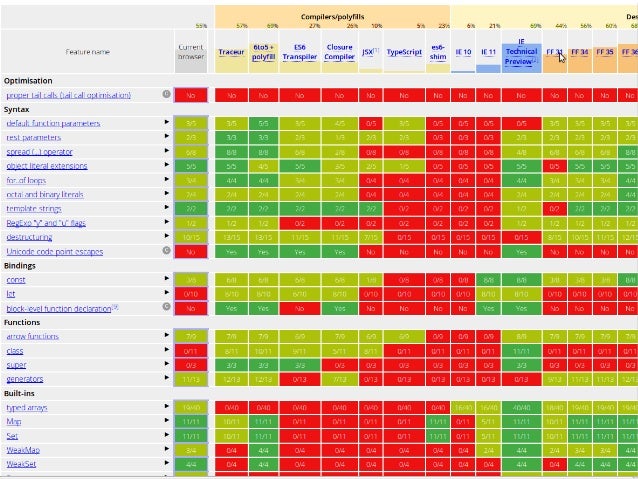Expand the super row arrow
This screenshot has height=479, width=638.
coord(166,363)
